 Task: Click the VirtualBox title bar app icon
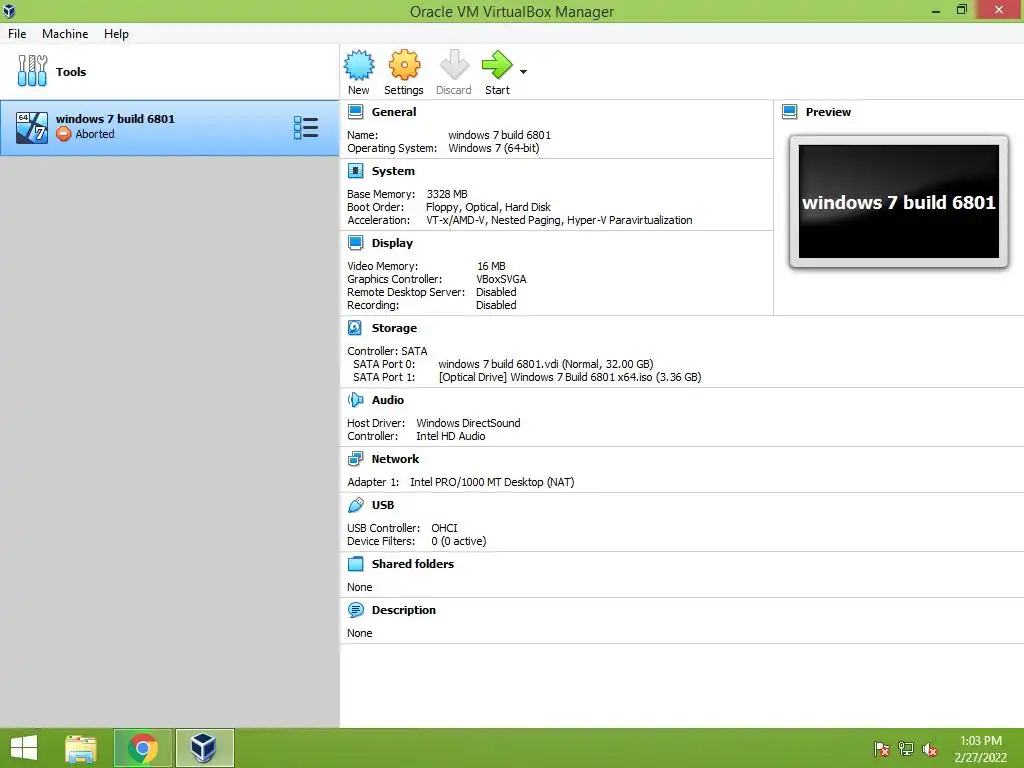(9, 11)
